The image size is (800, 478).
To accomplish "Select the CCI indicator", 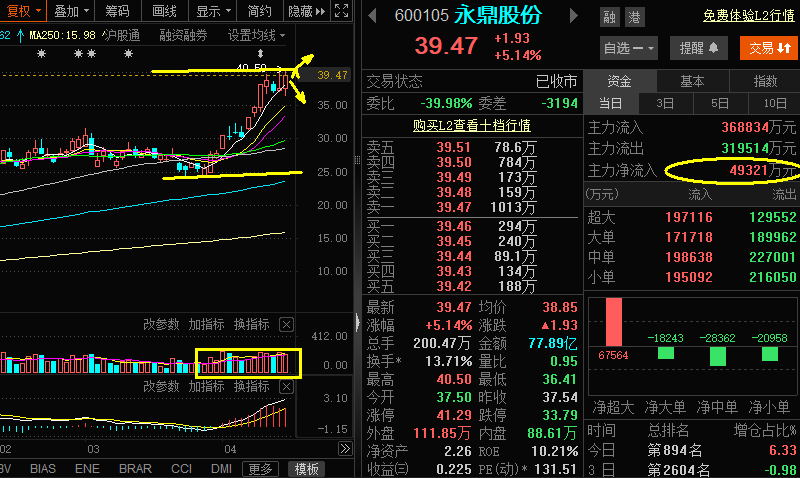I will [181, 468].
